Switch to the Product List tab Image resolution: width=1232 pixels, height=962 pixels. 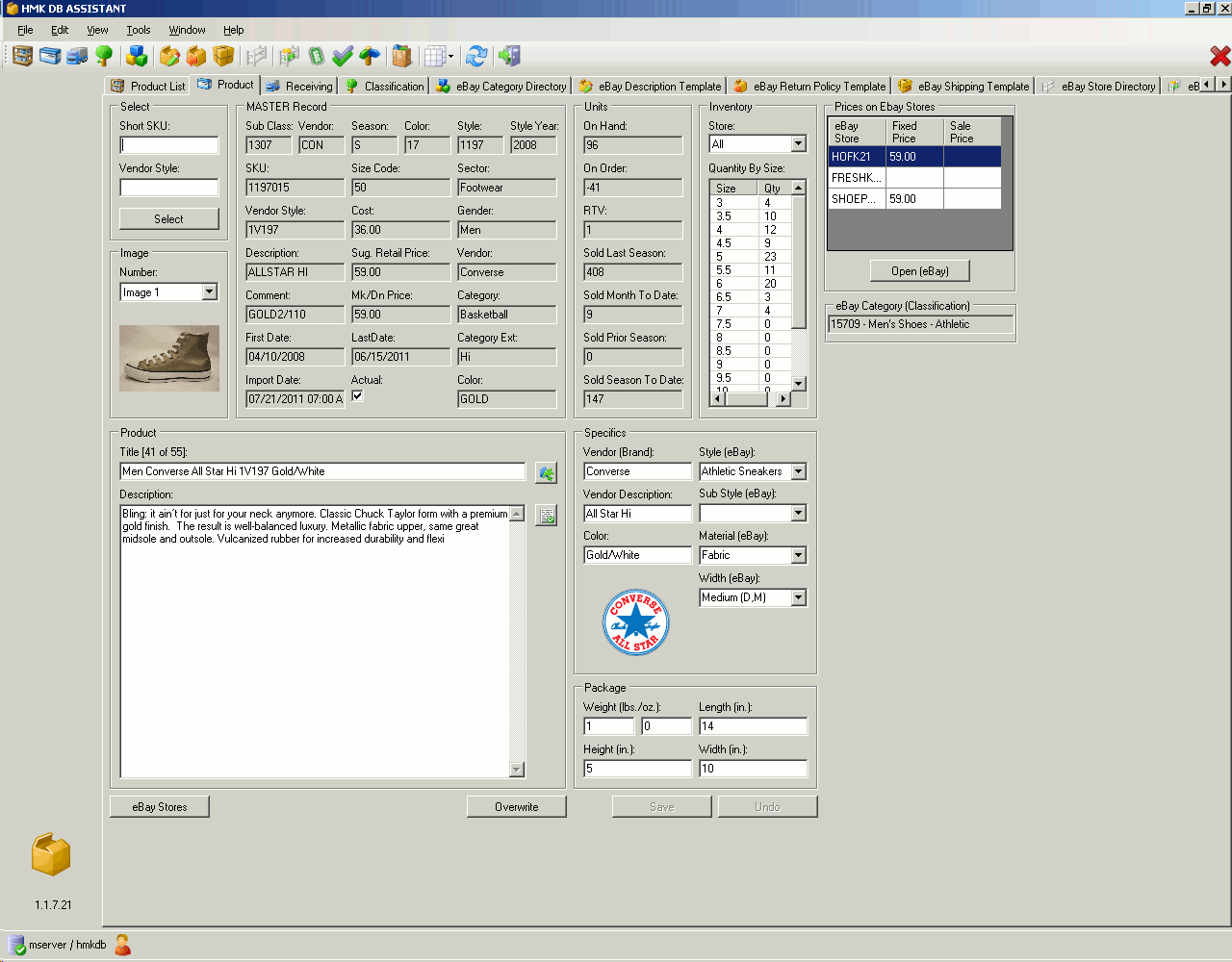(147, 86)
